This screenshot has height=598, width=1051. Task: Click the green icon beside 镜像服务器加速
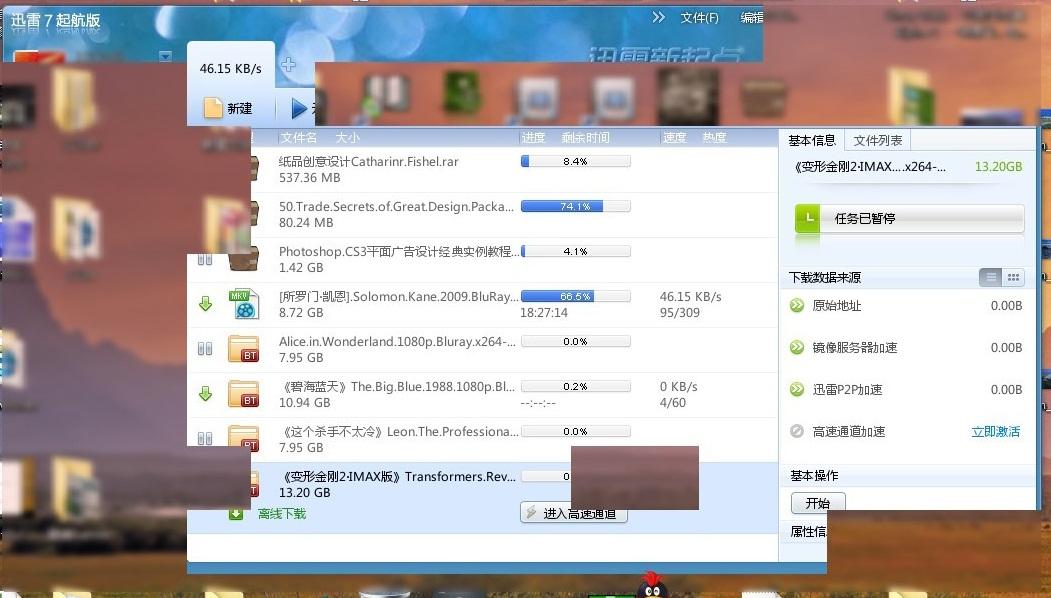pyautogui.click(x=797, y=347)
